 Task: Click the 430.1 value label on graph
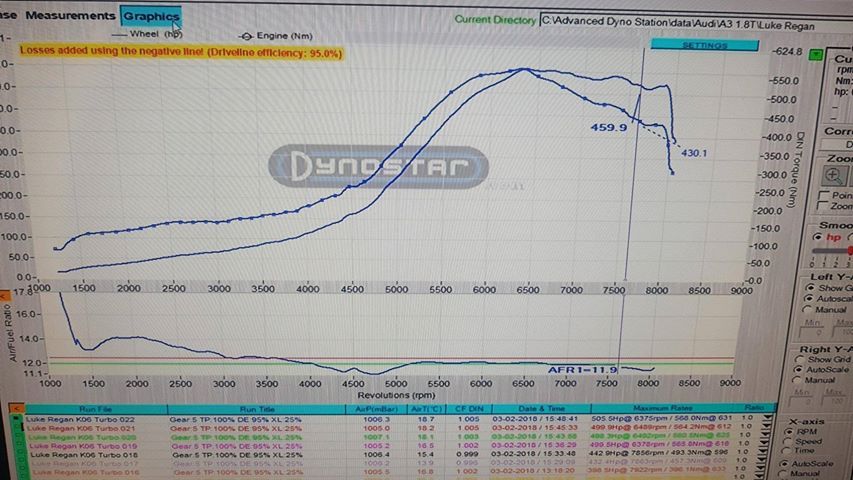(x=694, y=153)
